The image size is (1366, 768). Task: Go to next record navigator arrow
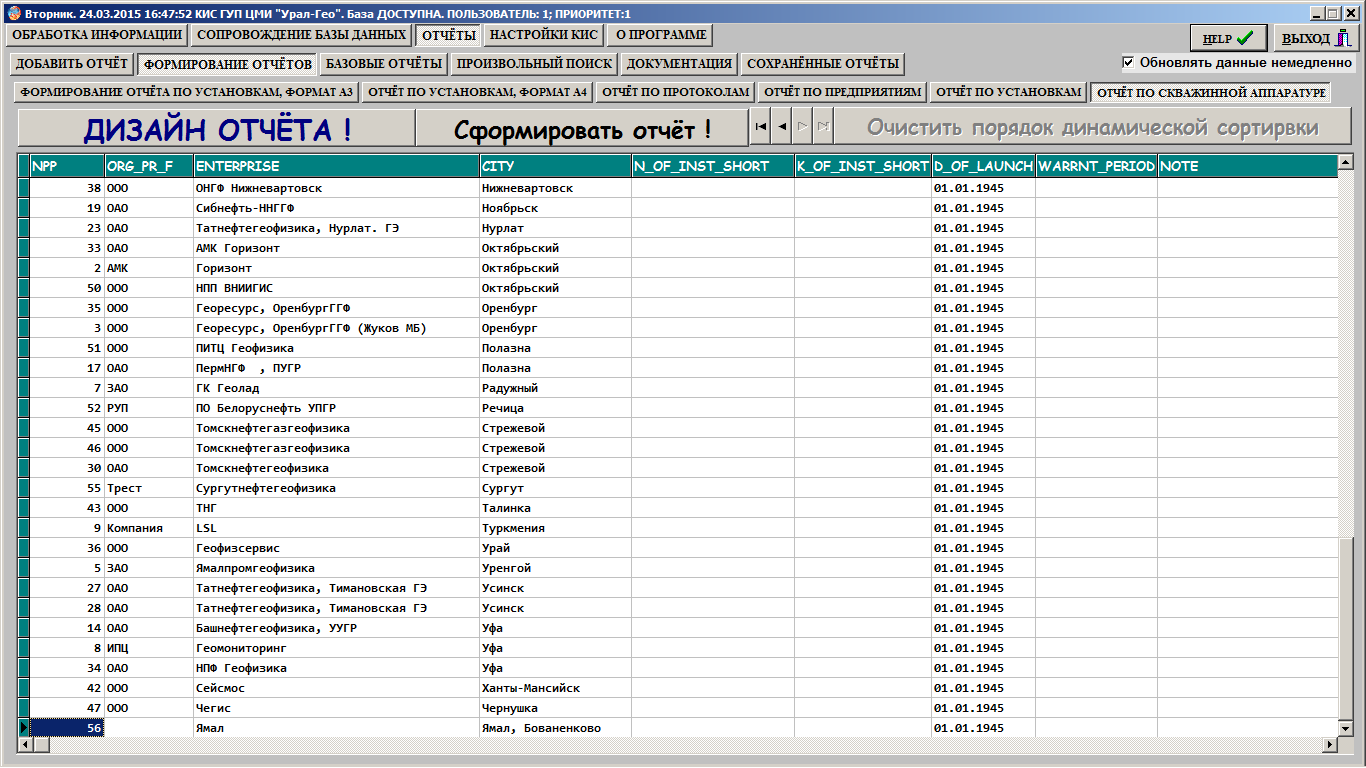[803, 127]
